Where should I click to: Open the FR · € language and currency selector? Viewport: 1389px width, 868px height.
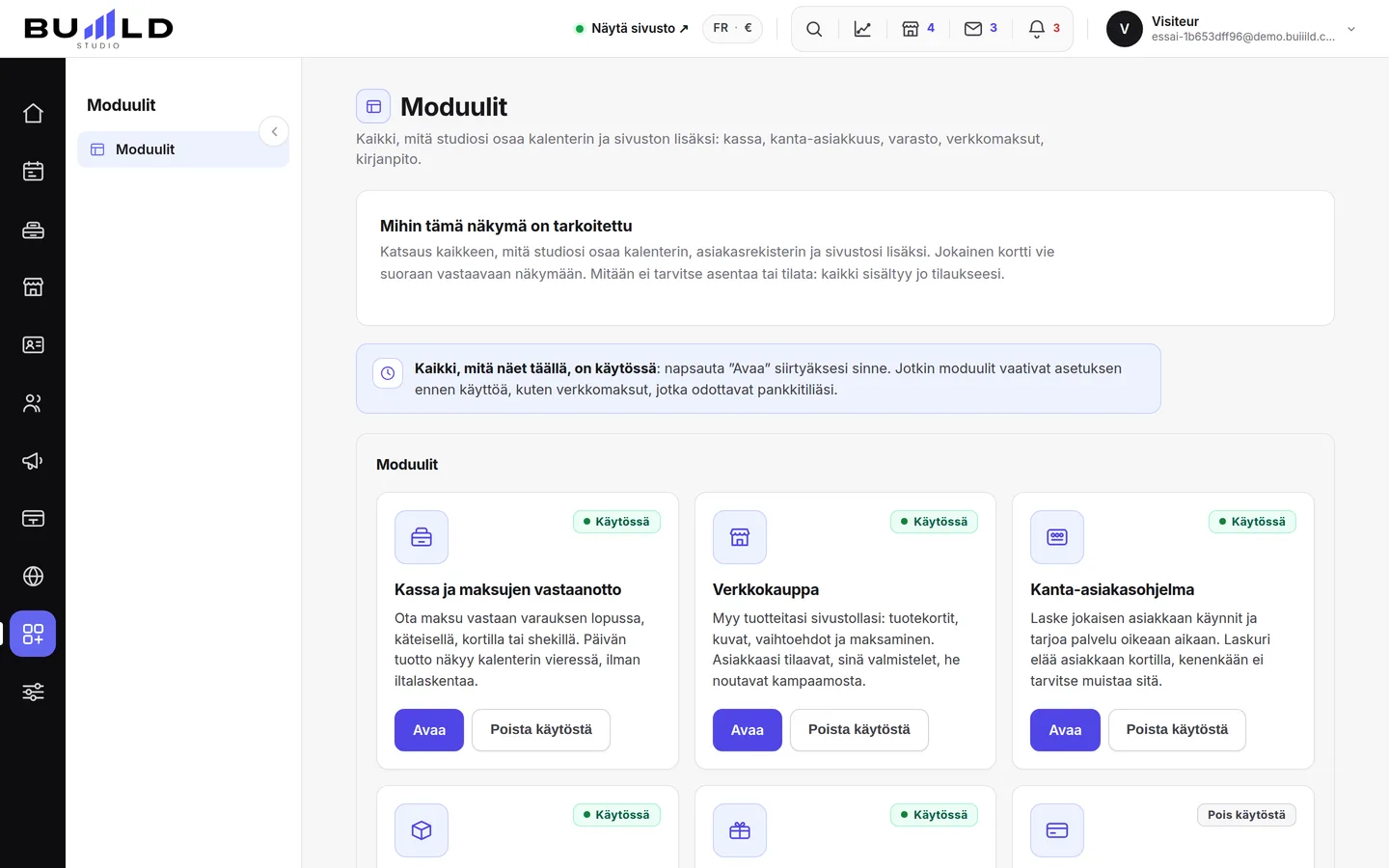[732, 29]
